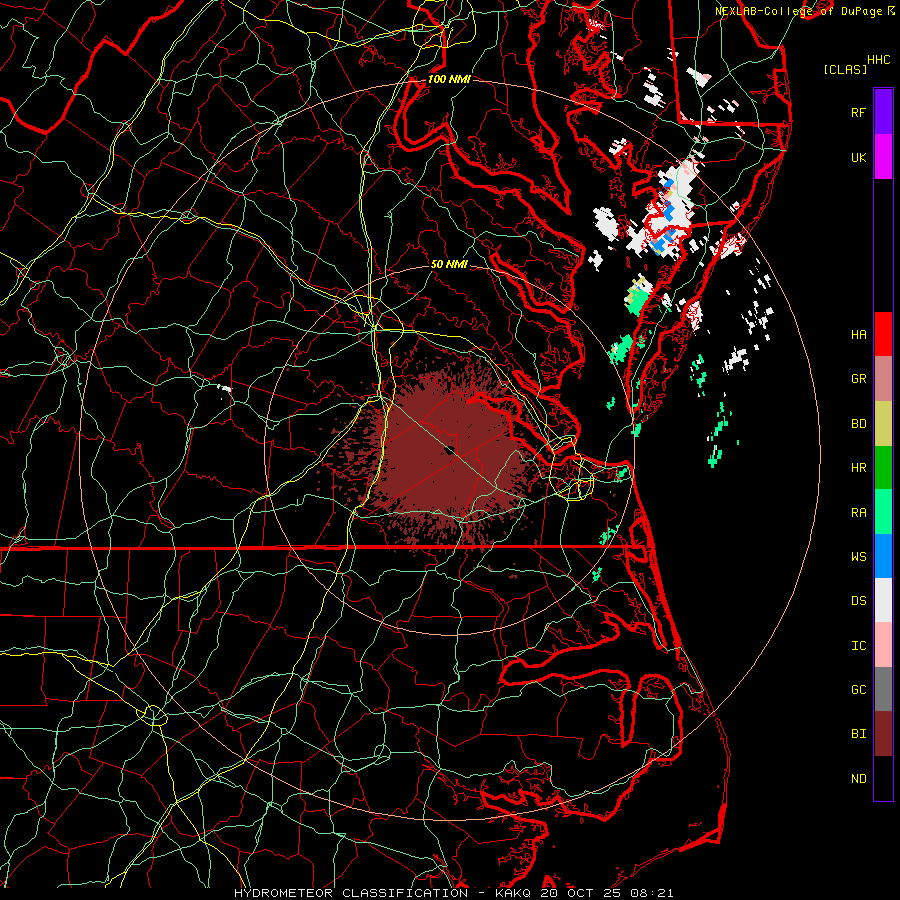Click the white DS color swatch
The height and width of the screenshot is (900, 900).
point(883,600)
